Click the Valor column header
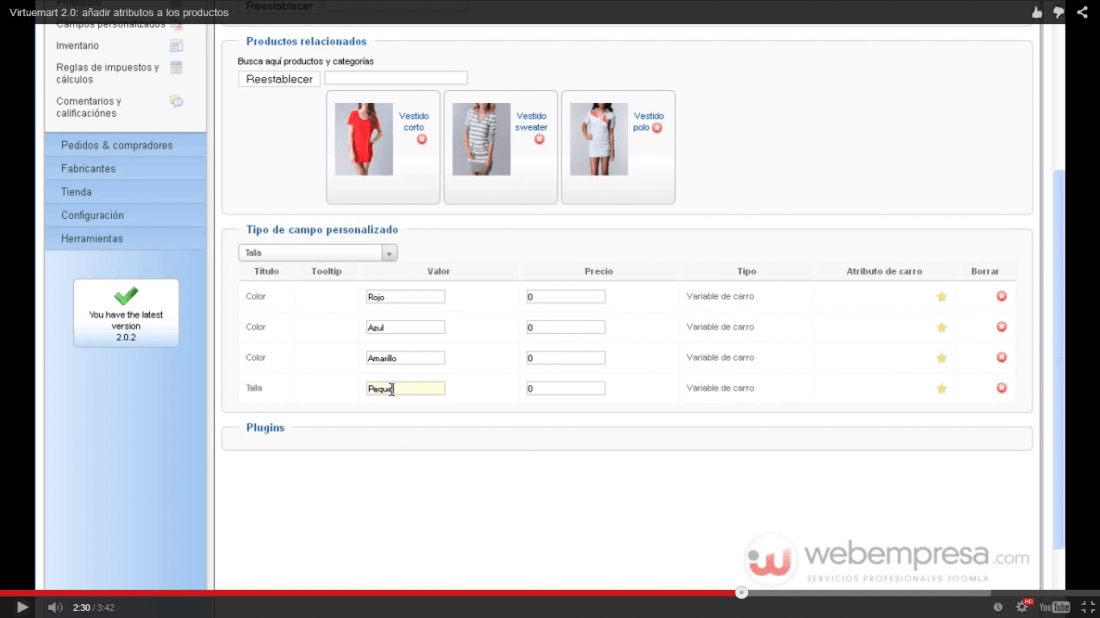Image resolution: width=1100 pixels, height=618 pixels. point(438,271)
